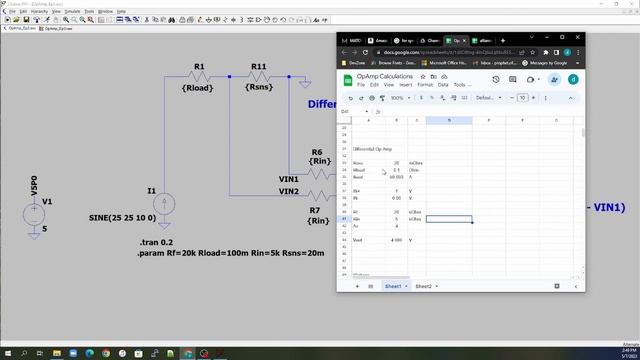Select the draw wire pencil tool
The width and height of the screenshot is (640, 360).
[x=200, y=20]
